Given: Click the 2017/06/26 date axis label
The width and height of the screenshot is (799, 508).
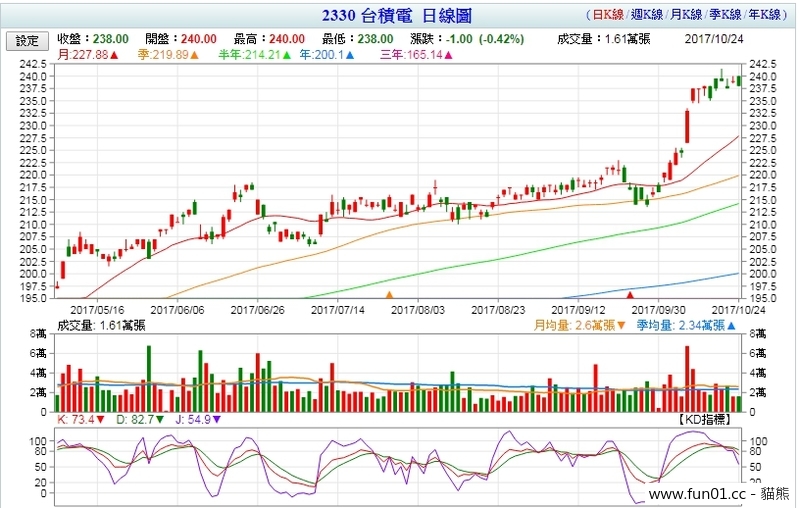Looking at the screenshot, I should coord(257,310).
